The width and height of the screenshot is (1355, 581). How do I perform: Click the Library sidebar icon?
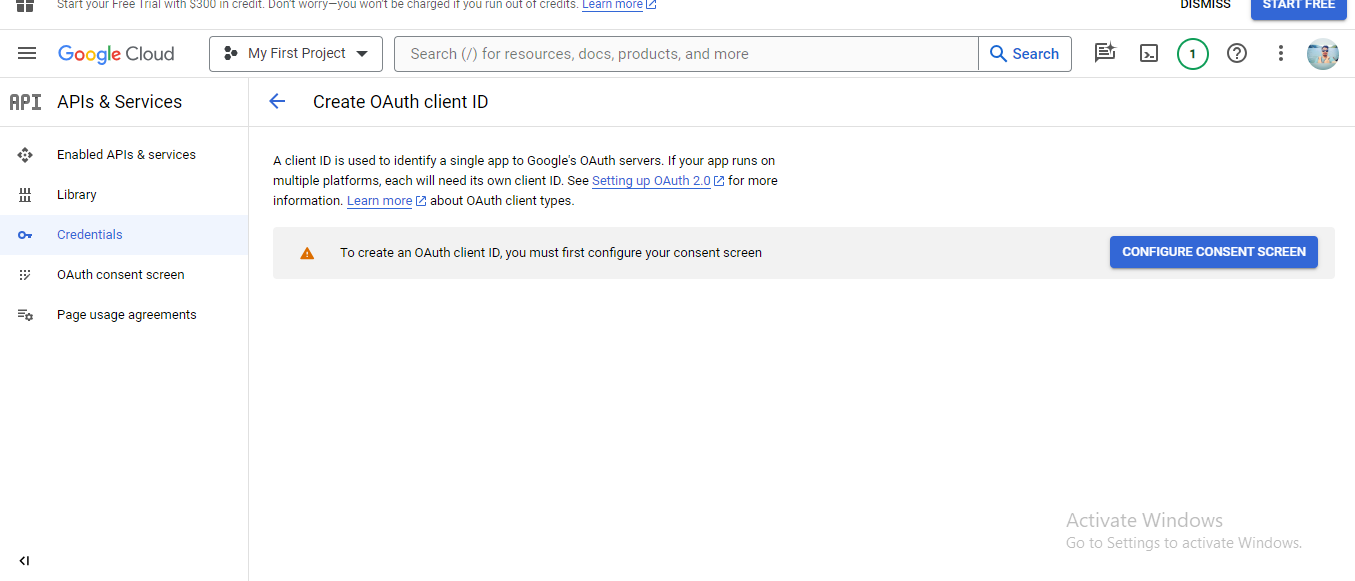(x=26, y=195)
